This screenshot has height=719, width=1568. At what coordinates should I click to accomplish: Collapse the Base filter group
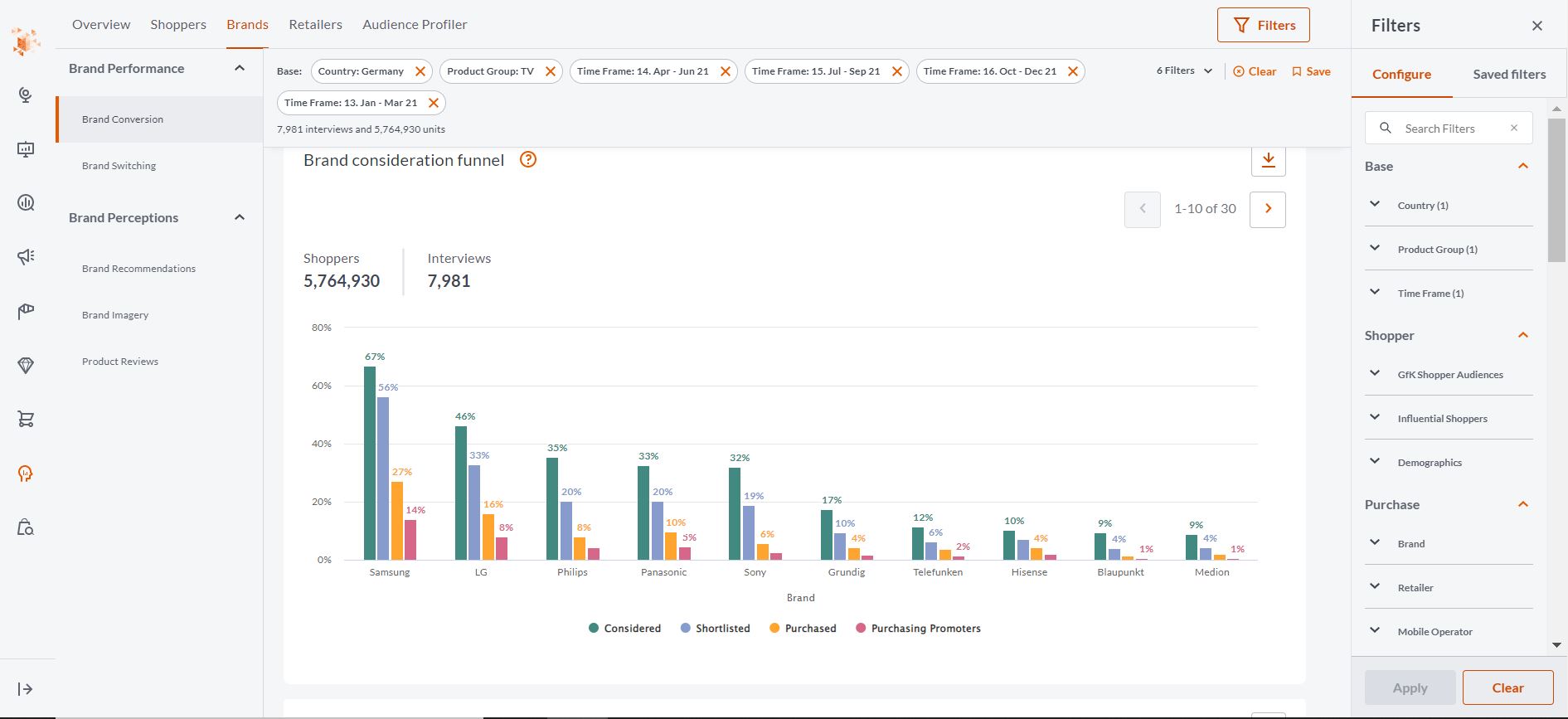tap(1523, 166)
